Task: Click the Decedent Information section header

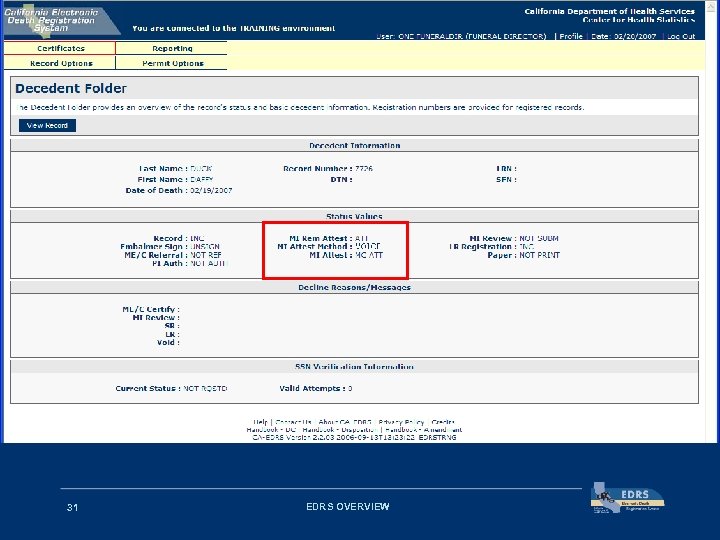Action: coord(354,146)
